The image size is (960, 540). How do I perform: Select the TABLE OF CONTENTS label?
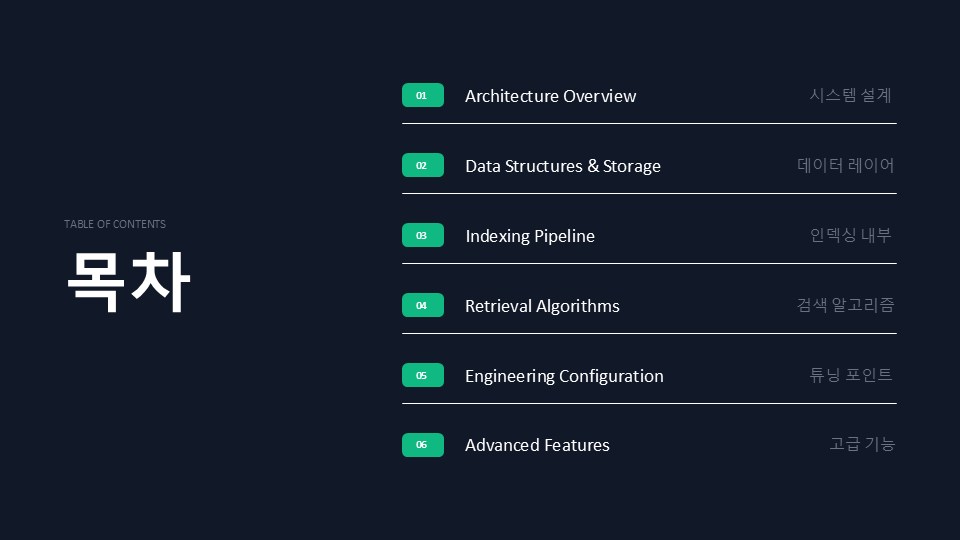115,224
